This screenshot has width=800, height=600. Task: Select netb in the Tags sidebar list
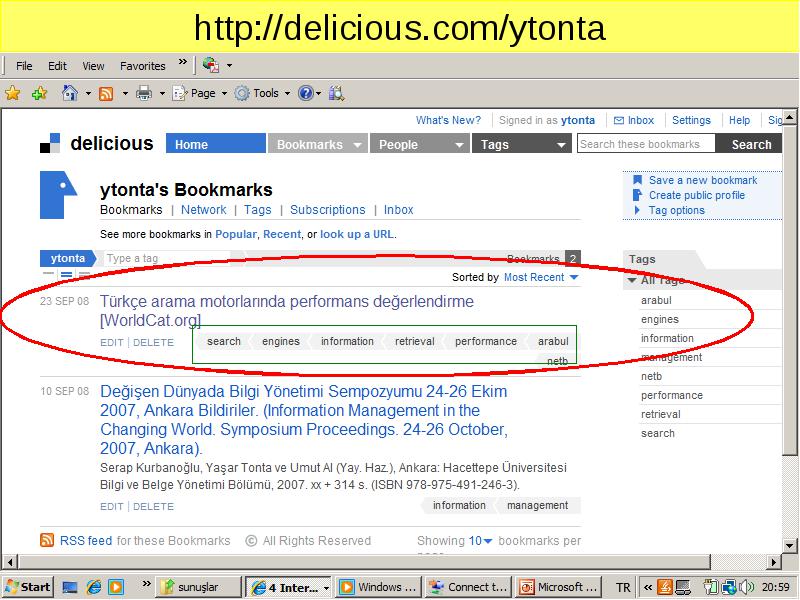point(652,376)
